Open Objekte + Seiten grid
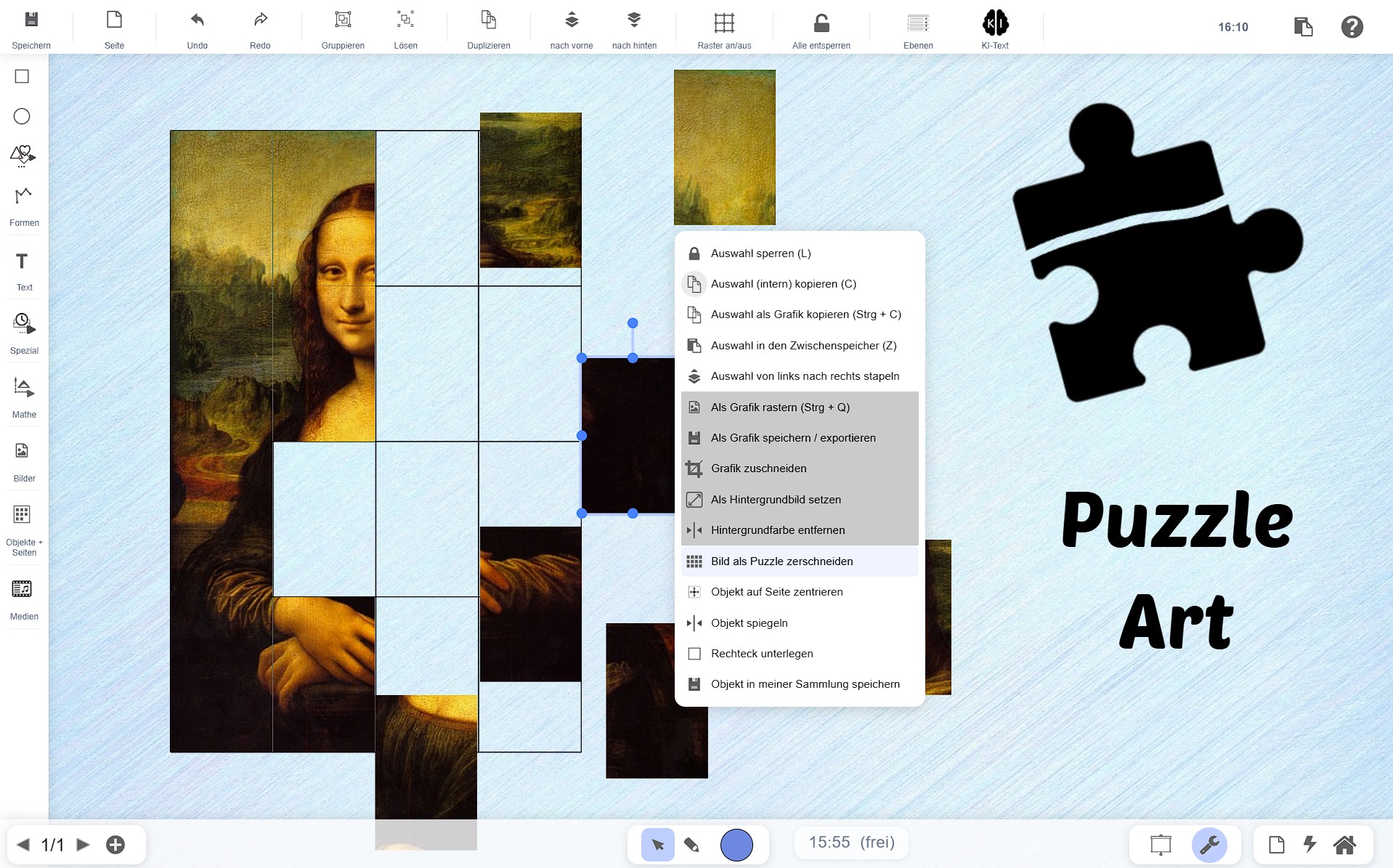Image resolution: width=1393 pixels, height=868 pixels. (22, 515)
